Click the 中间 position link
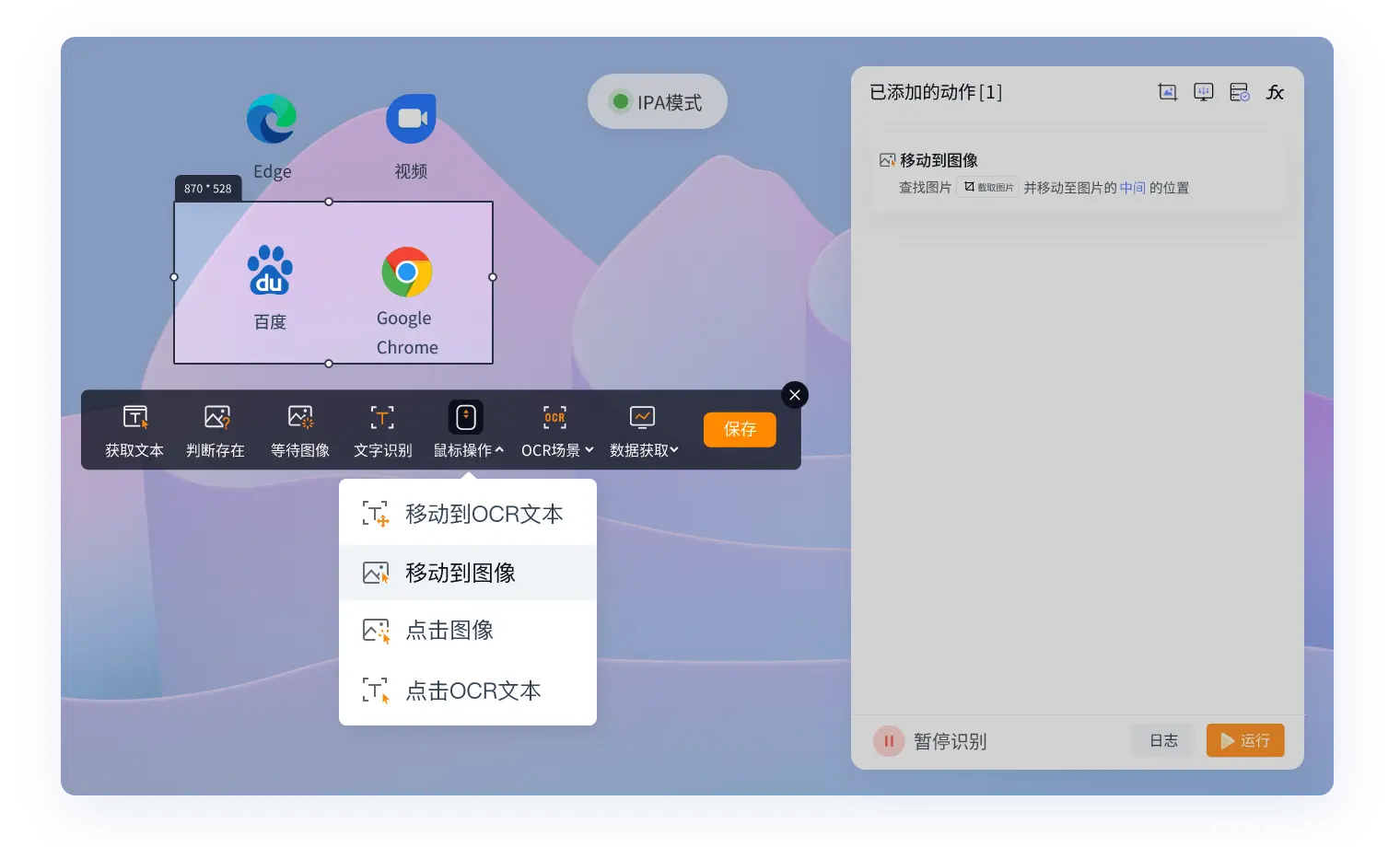 pos(1133,188)
